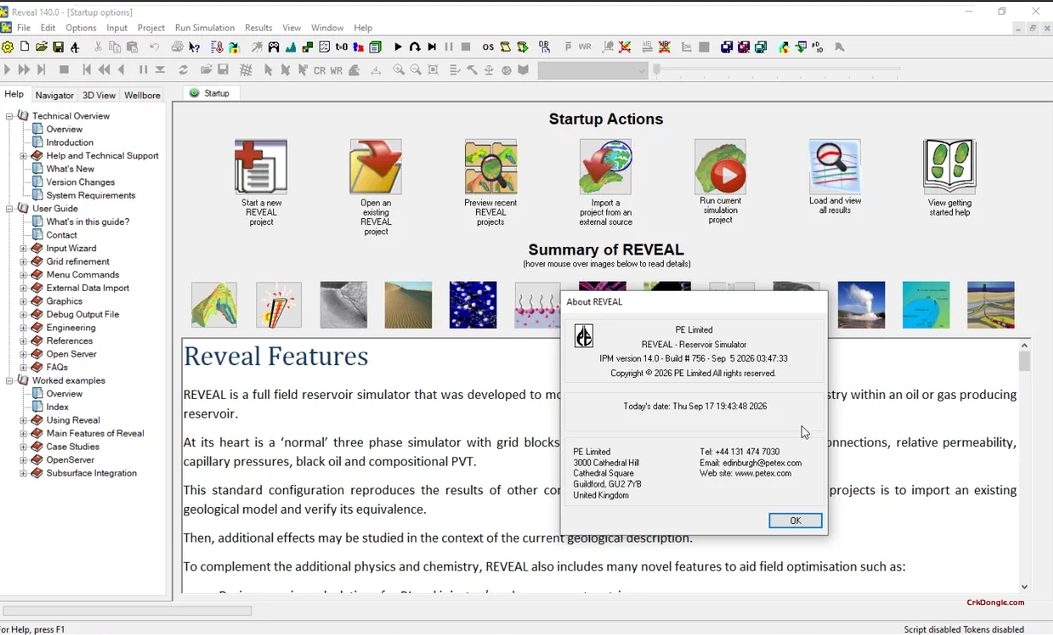
Task: Click the down arrow of the features scrollbar
Action: click(x=1024, y=587)
